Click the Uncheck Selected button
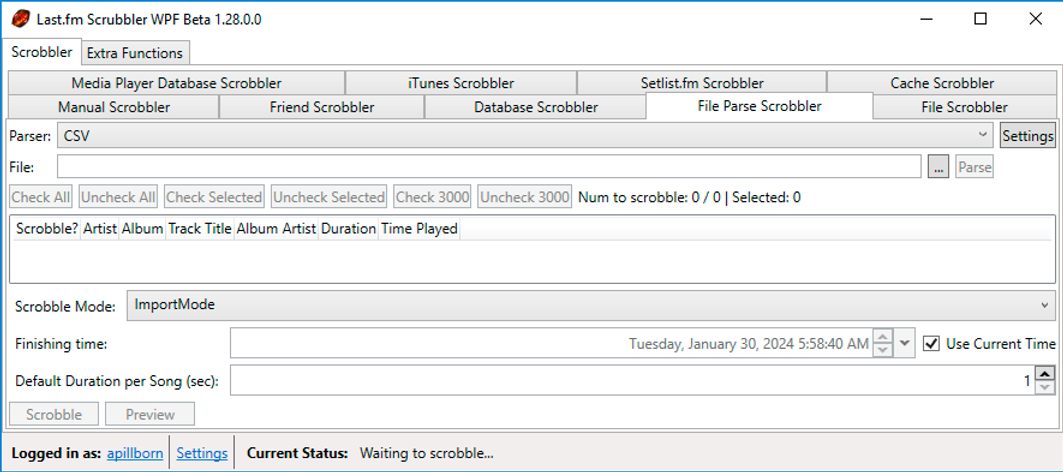1063x472 pixels. (x=329, y=197)
